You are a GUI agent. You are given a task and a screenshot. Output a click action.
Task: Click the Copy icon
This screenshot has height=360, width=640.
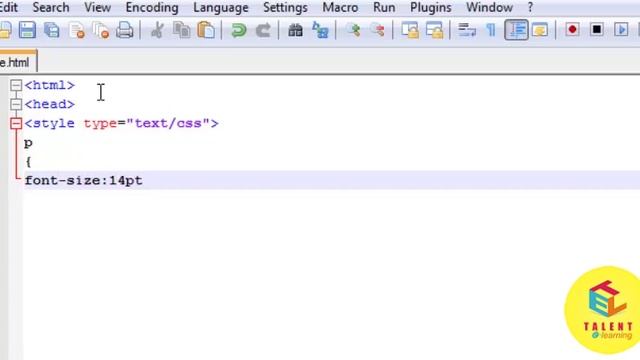[x=182, y=30]
